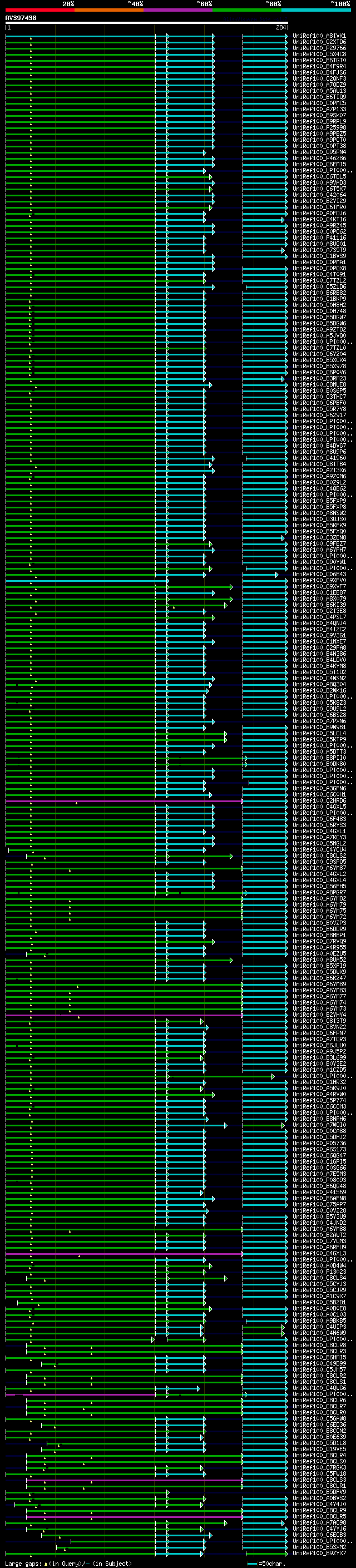The width and height of the screenshot is (356, 1568).
Task: Select hit label UniRef100_A7AQ98
Action: (319, 1522)
